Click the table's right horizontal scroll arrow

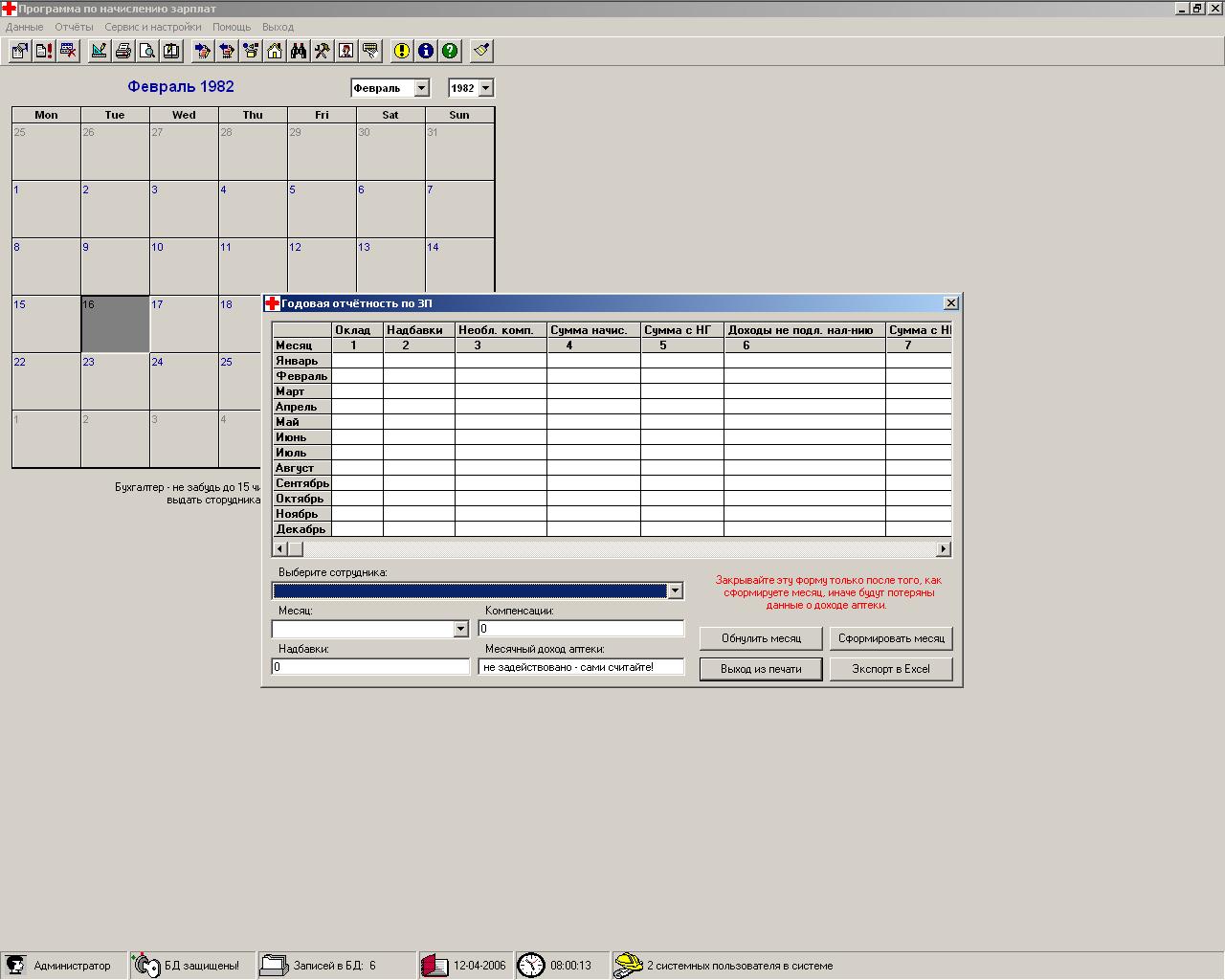pos(944,548)
